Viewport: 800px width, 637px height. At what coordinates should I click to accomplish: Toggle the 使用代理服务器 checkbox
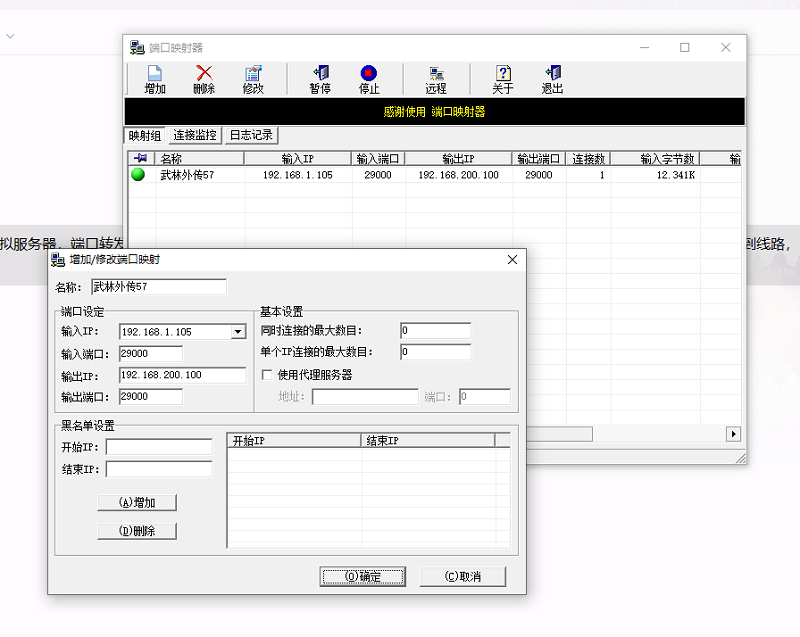(266, 375)
